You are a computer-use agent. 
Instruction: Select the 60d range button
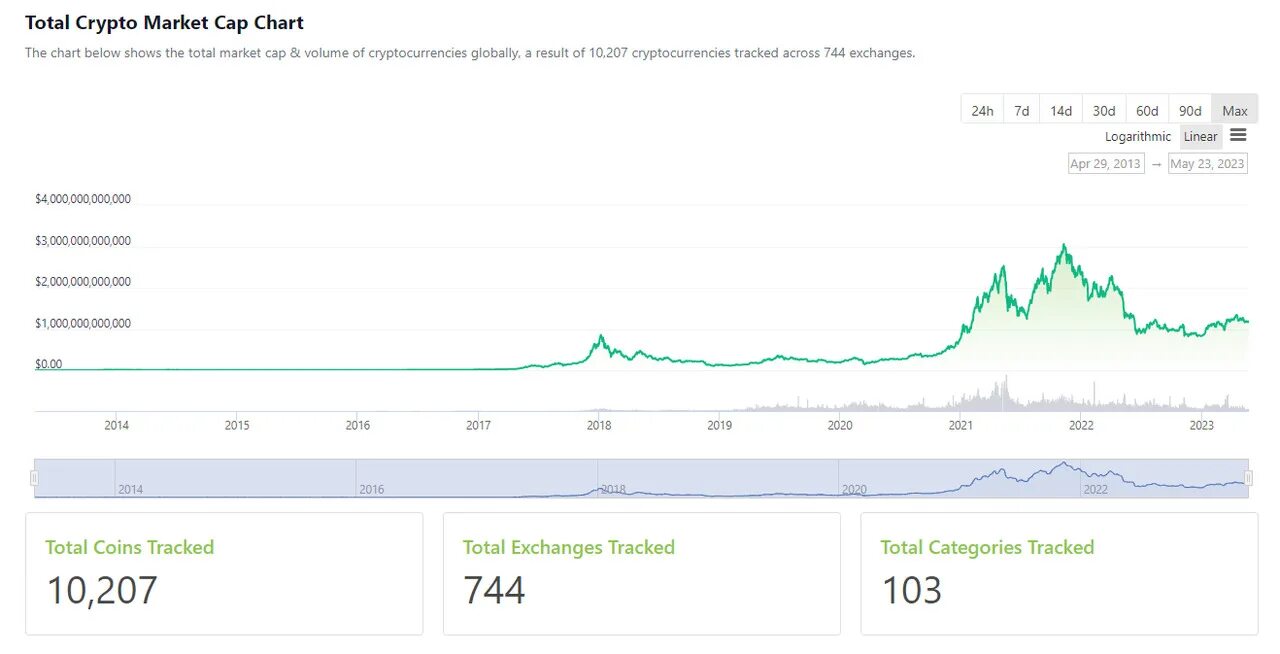click(1147, 110)
